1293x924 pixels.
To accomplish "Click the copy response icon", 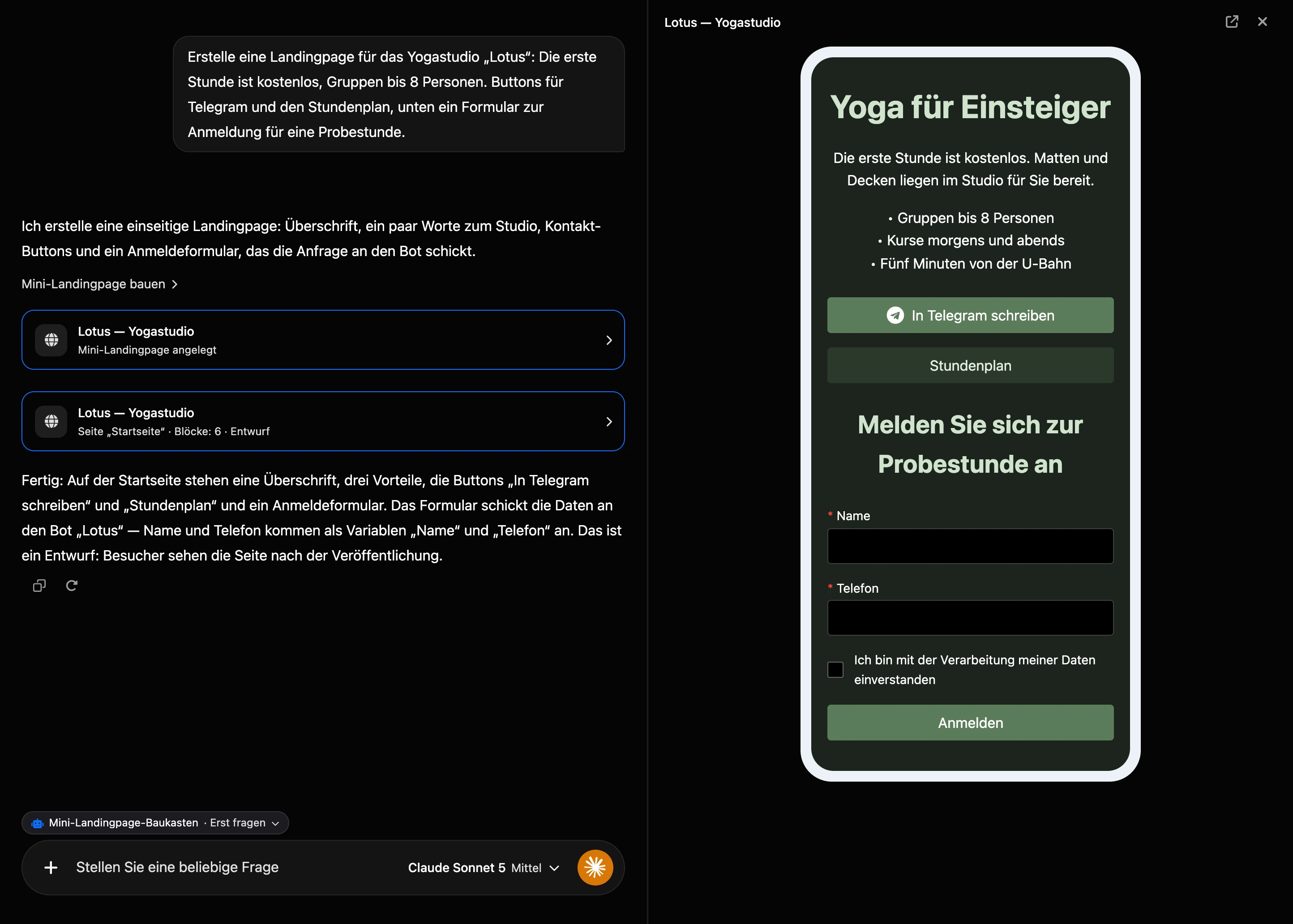I will point(39,586).
